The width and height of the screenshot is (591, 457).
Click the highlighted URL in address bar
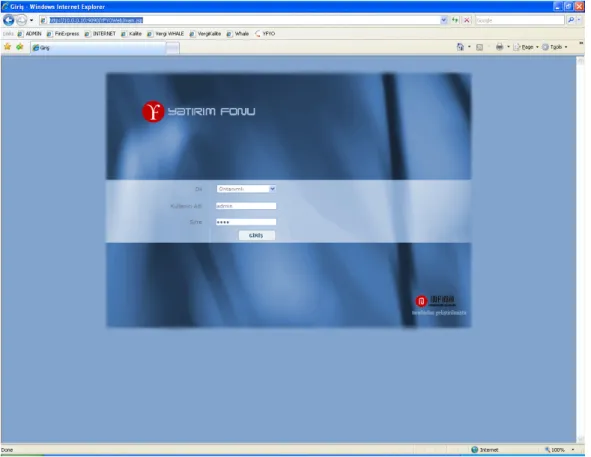(96, 20)
